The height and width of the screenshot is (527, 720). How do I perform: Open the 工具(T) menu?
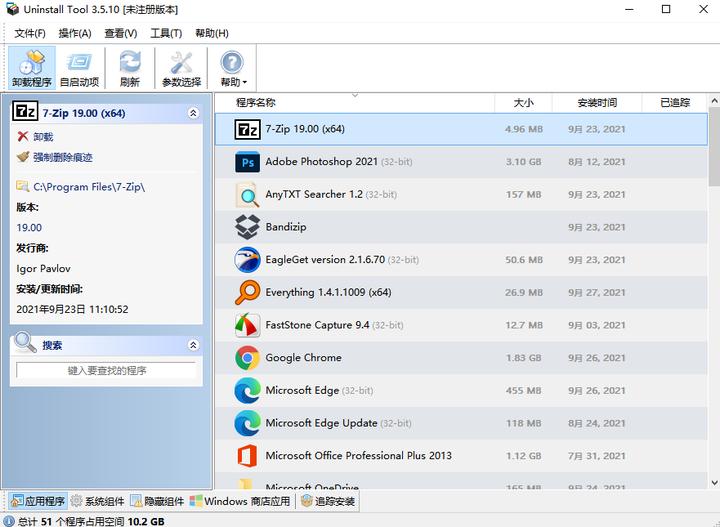166,33
